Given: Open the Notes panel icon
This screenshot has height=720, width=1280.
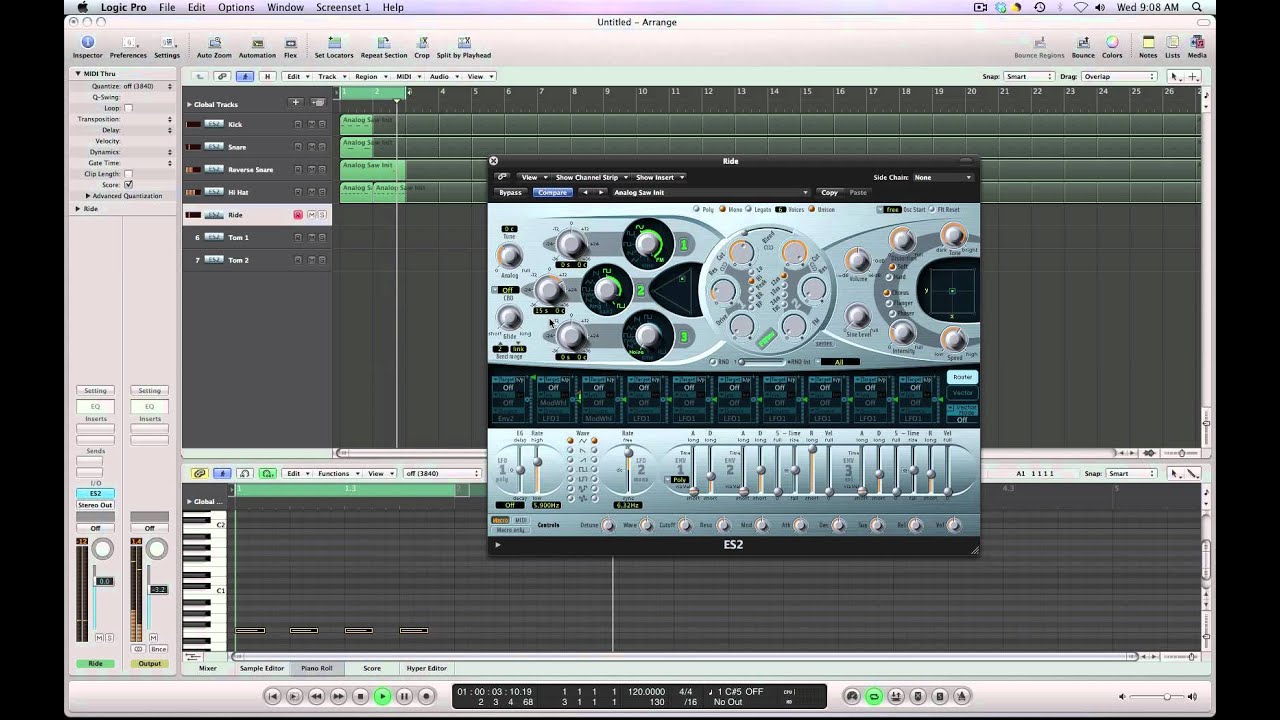Looking at the screenshot, I should coord(1148,42).
